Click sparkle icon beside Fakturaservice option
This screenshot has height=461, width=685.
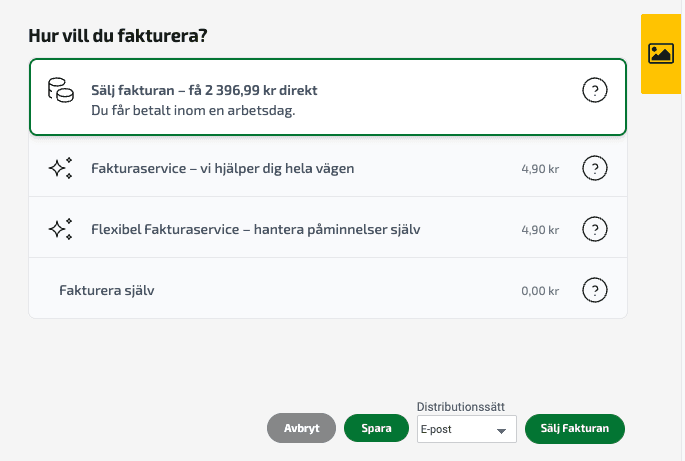tap(61, 168)
